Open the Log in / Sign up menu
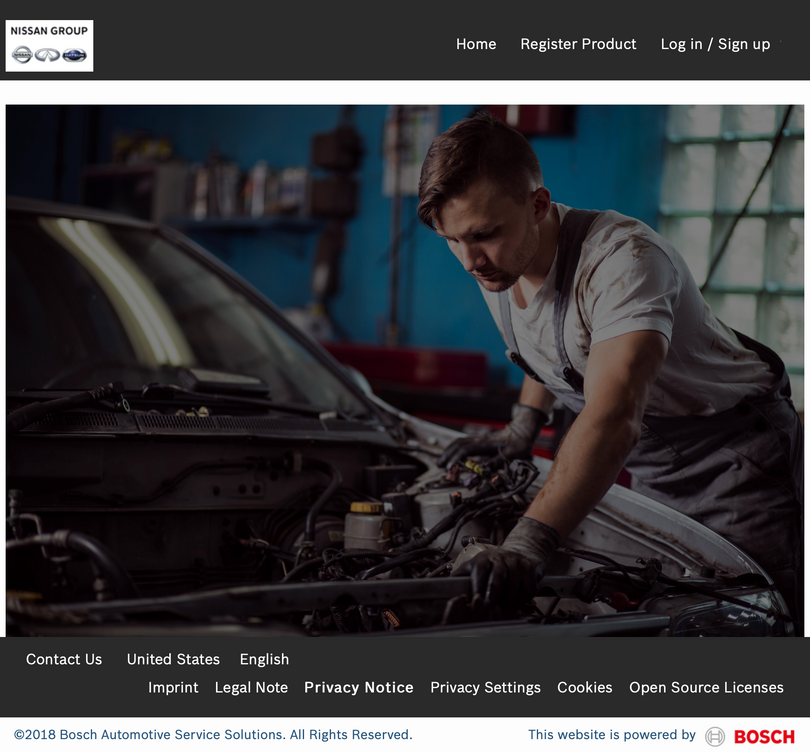The width and height of the screenshot is (810, 752). [715, 44]
